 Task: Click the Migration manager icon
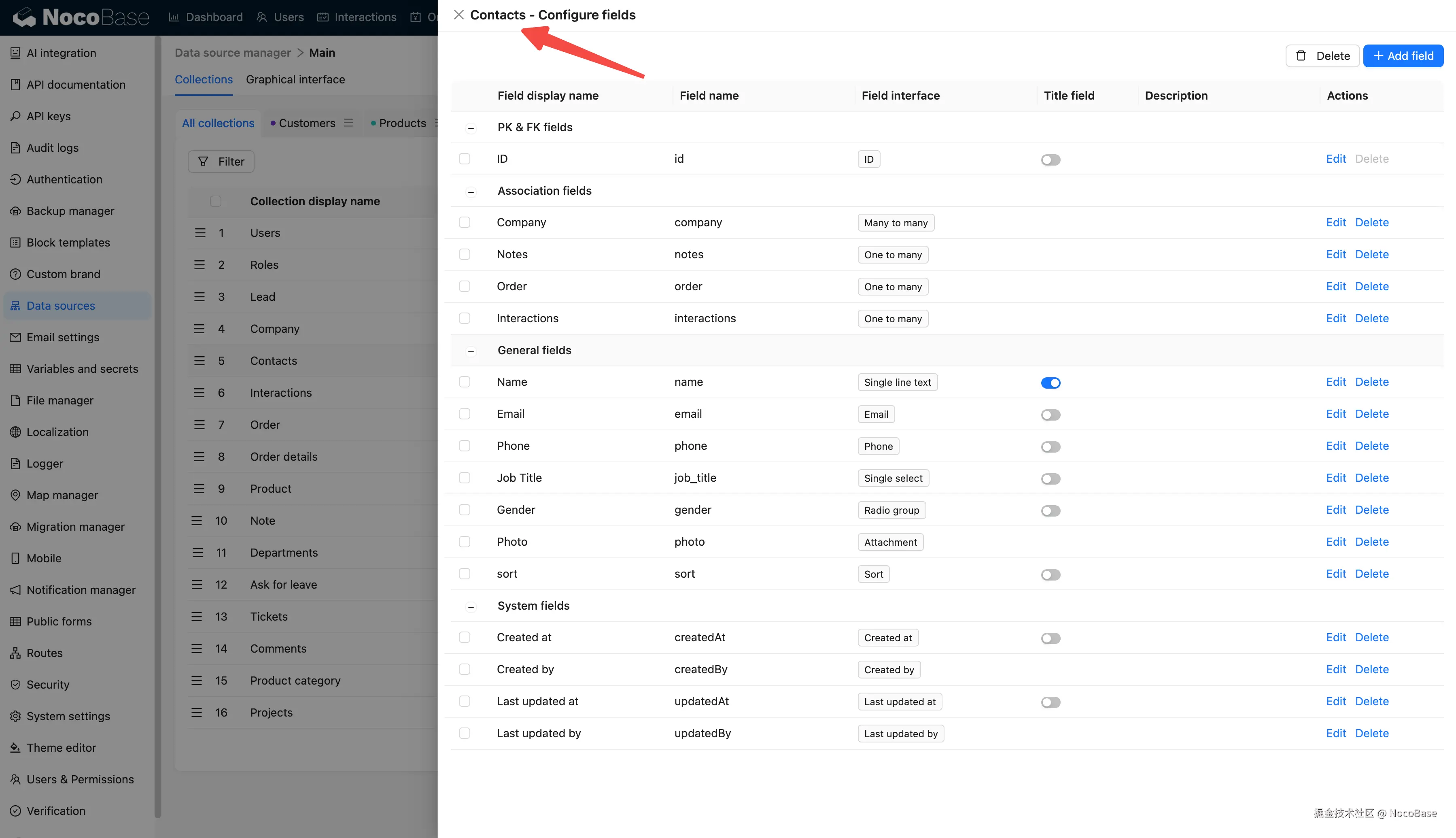(15, 527)
